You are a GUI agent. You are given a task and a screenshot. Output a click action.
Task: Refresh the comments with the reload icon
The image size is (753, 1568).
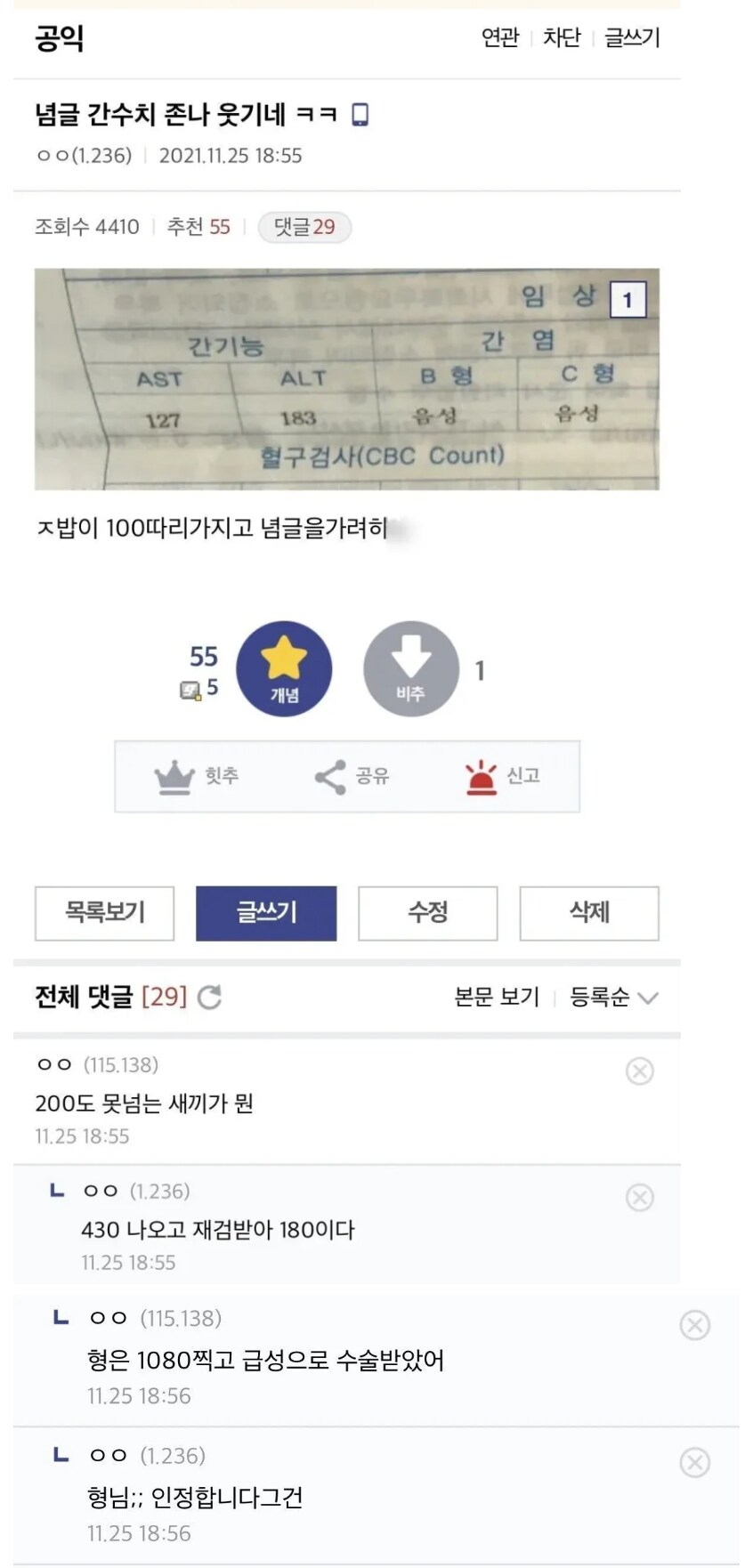coord(210,997)
